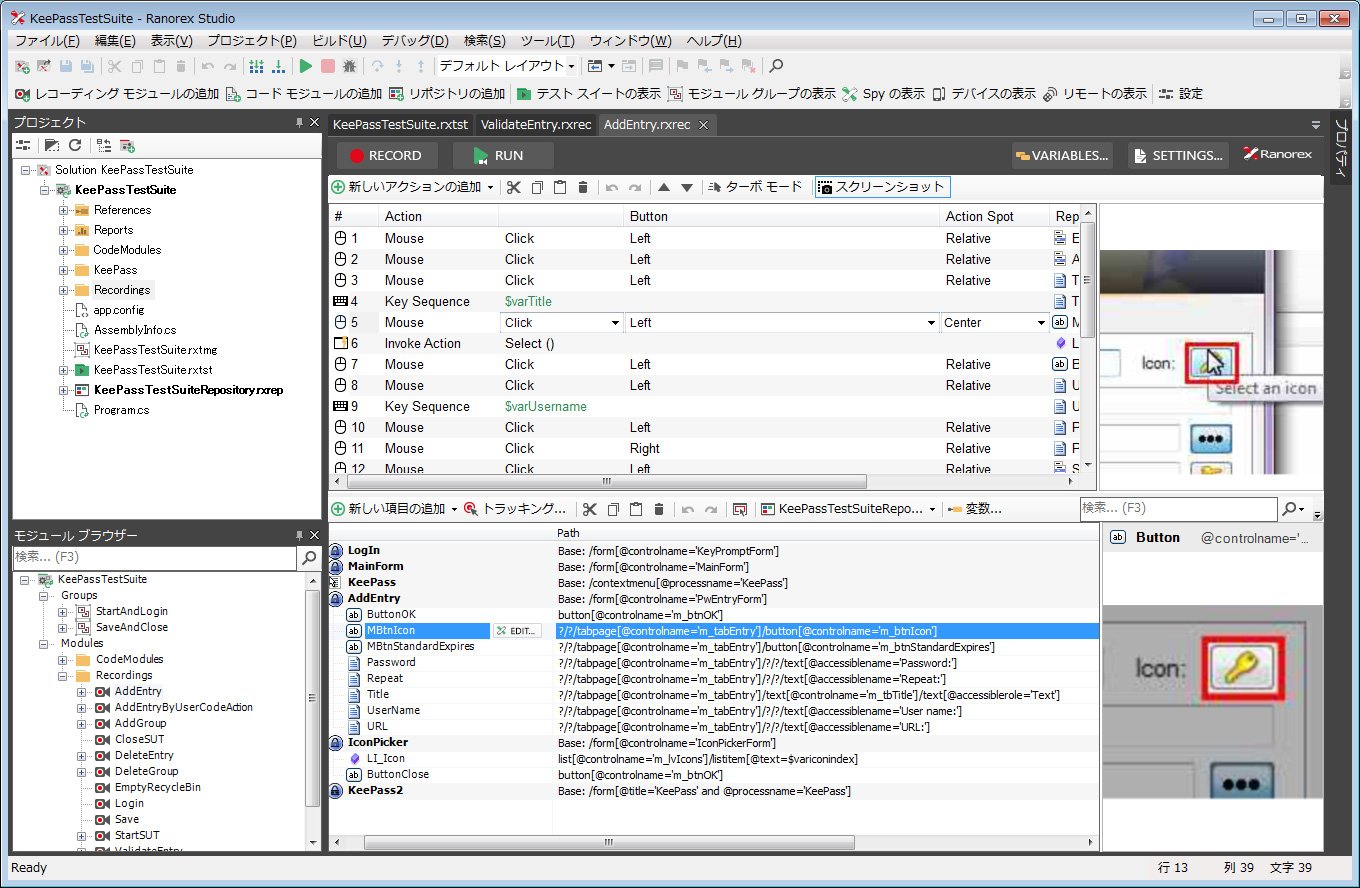Click the refresh icon in the project panel

click(x=75, y=145)
